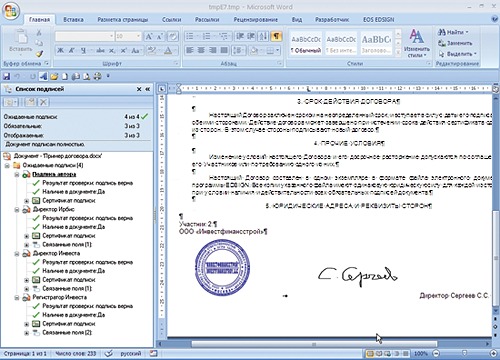Open the Office button menu
The image size is (500, 360).
coord(11,11)
